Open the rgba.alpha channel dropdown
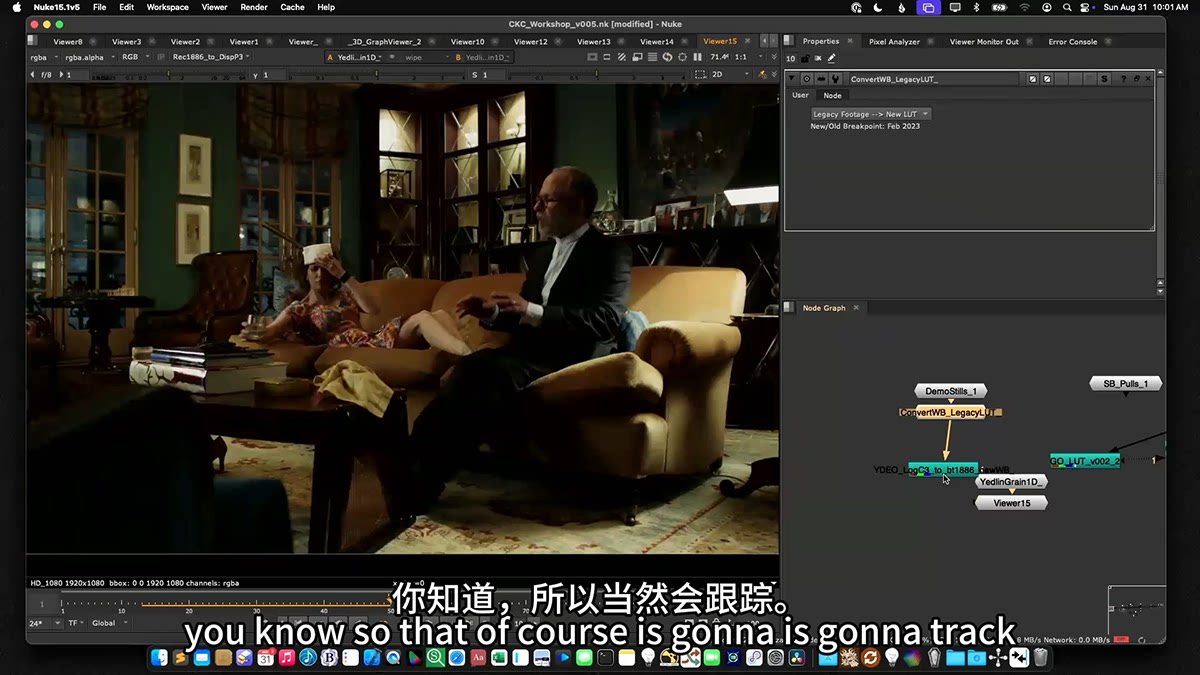 point(90,57)
